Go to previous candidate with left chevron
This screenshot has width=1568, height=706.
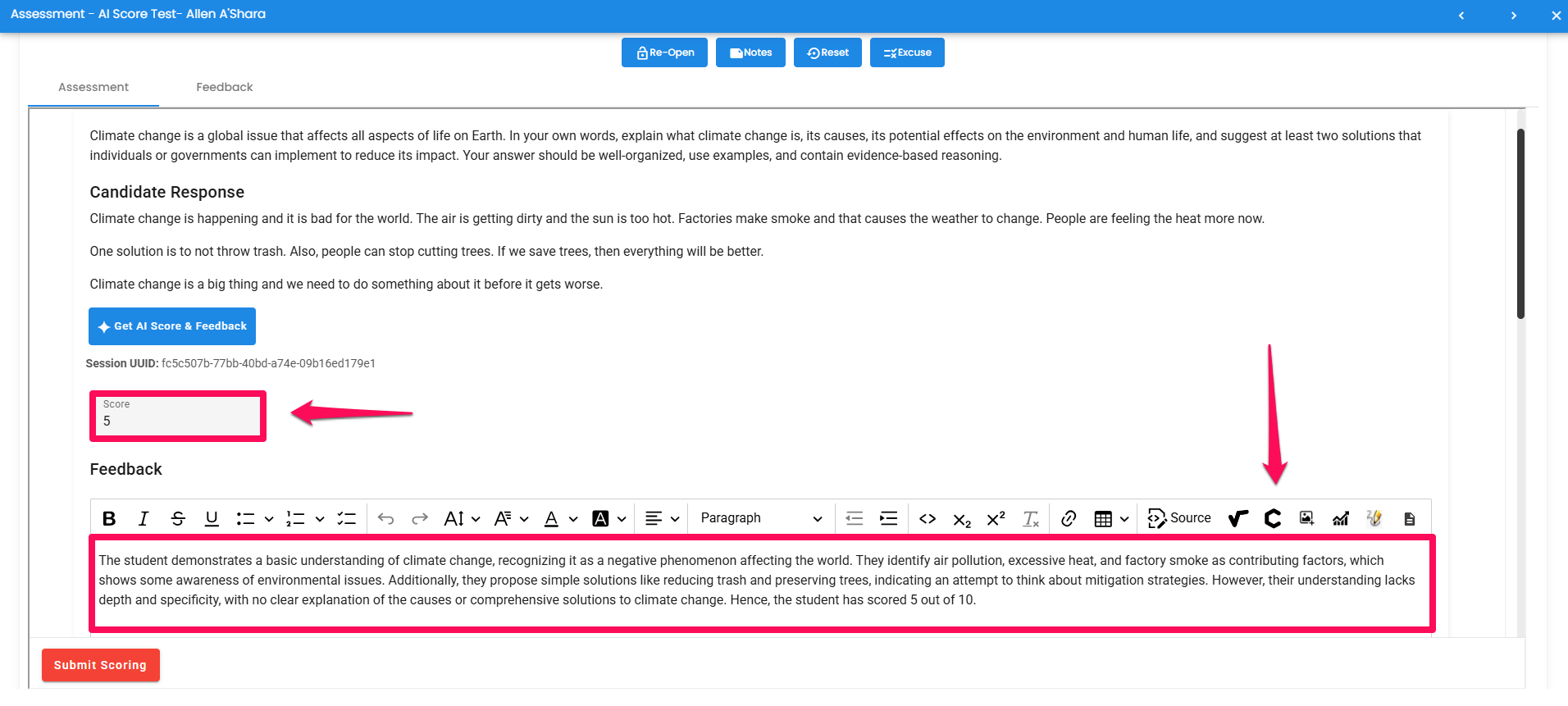click(1461, 16)
